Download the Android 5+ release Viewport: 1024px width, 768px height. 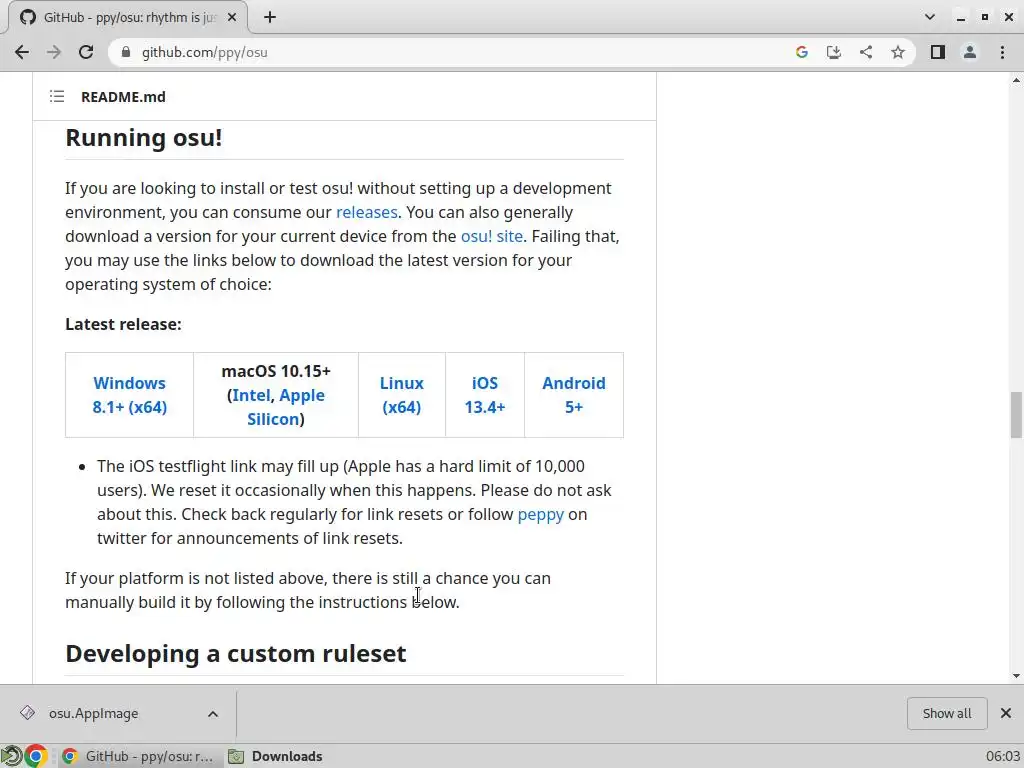pos(573,395)
